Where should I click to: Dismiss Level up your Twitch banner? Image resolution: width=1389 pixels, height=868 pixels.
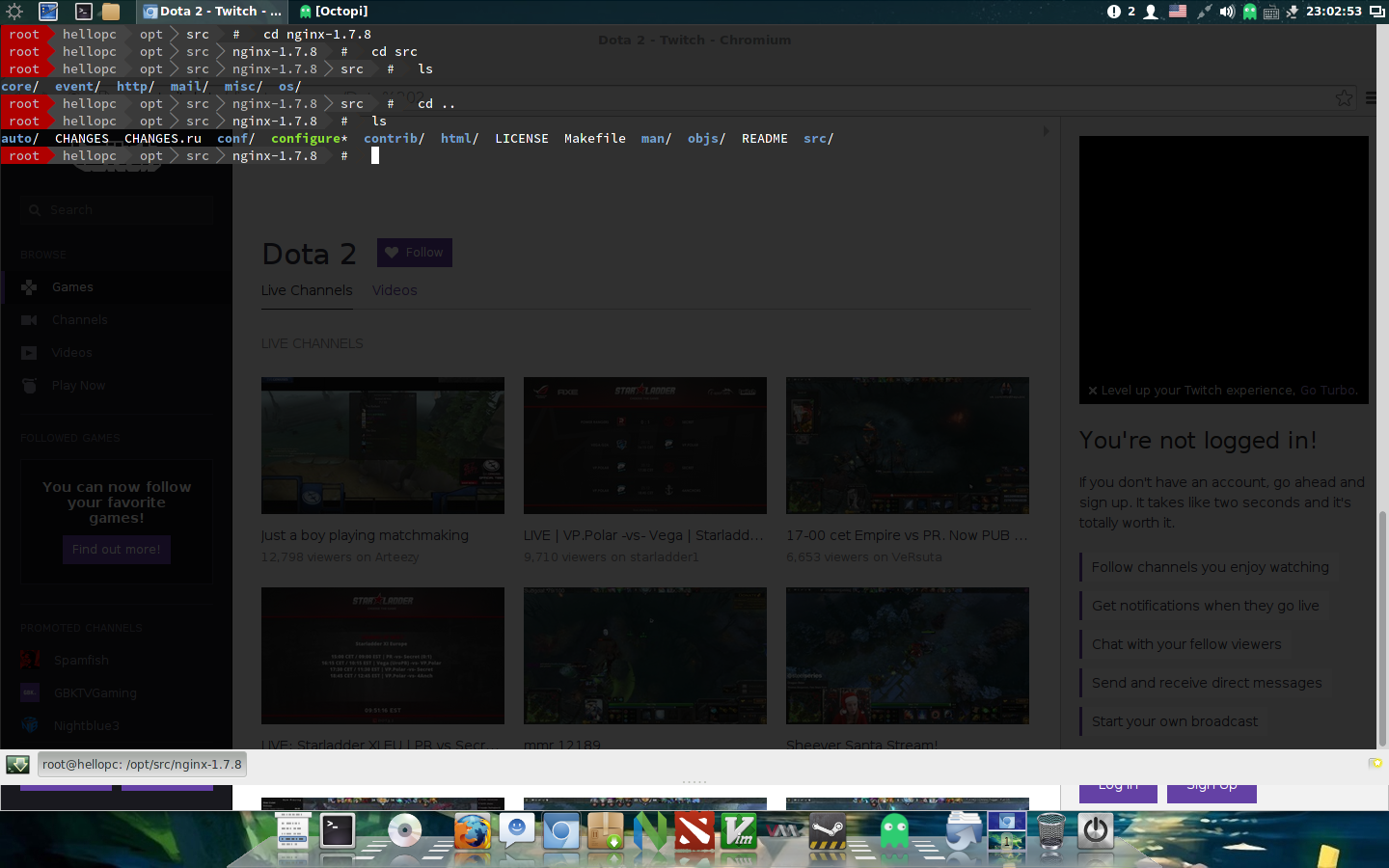[x=1093, y=391]
